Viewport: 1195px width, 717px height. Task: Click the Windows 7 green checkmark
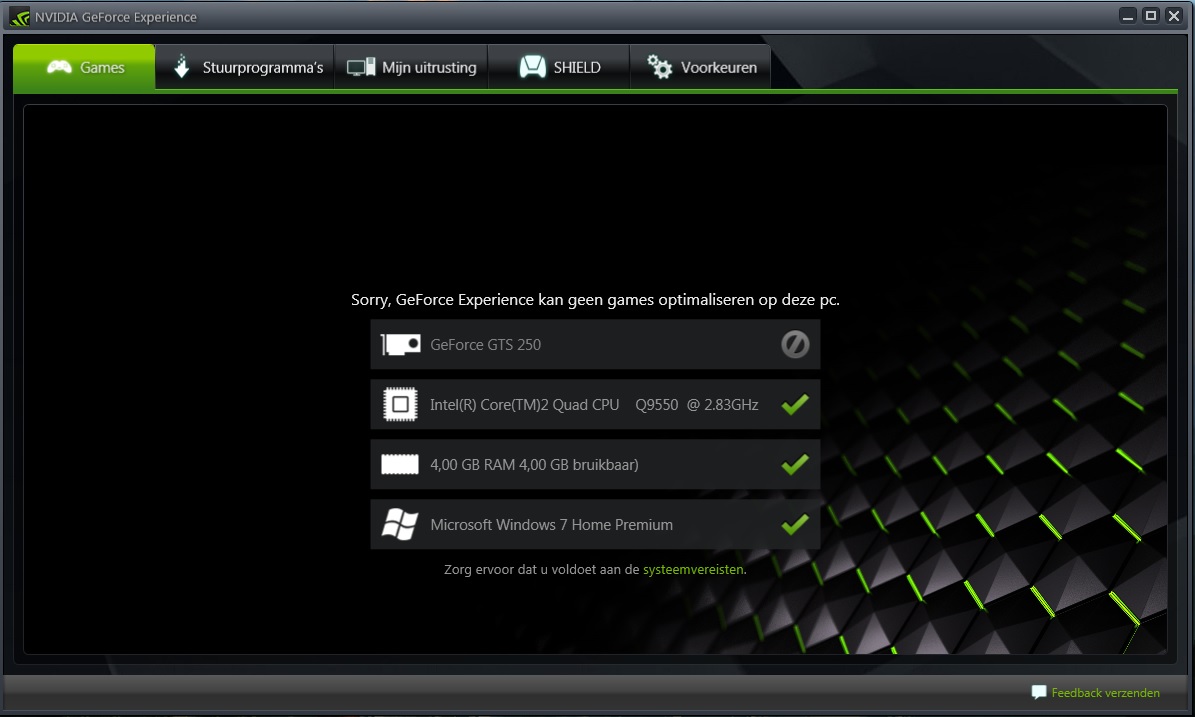[x=795, y=523]
